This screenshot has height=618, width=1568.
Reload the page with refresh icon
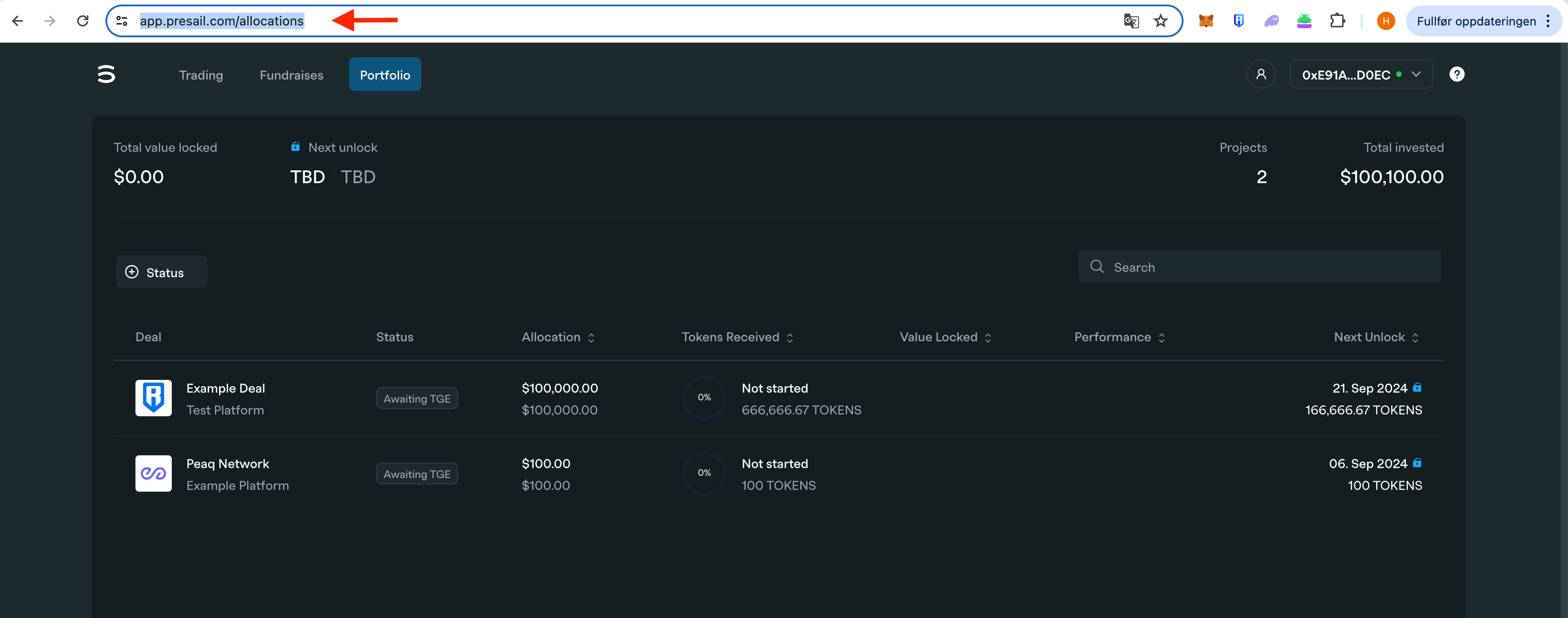83,21
